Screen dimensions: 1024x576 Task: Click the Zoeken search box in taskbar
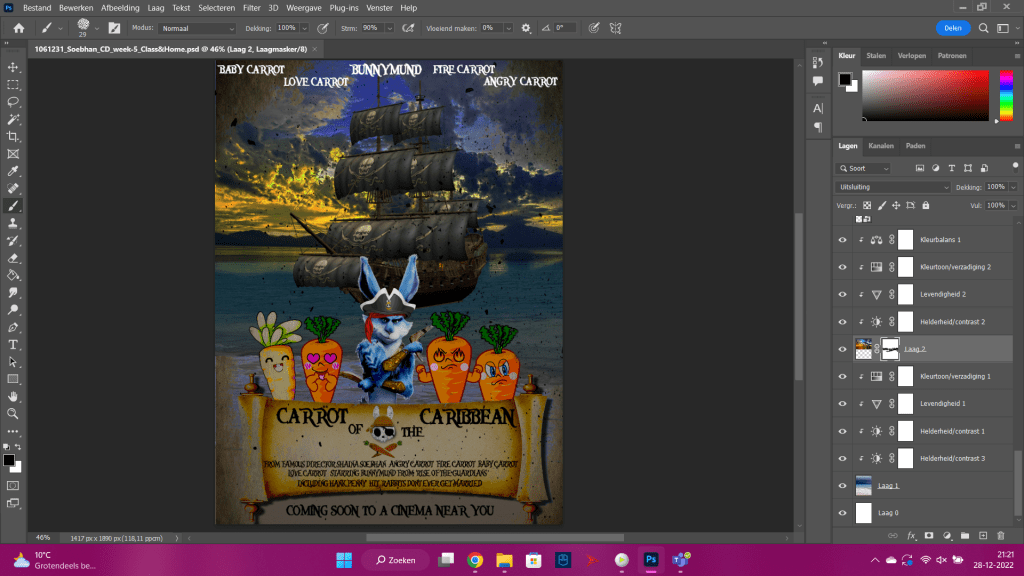pyautogui.click(x=395, y=559)
